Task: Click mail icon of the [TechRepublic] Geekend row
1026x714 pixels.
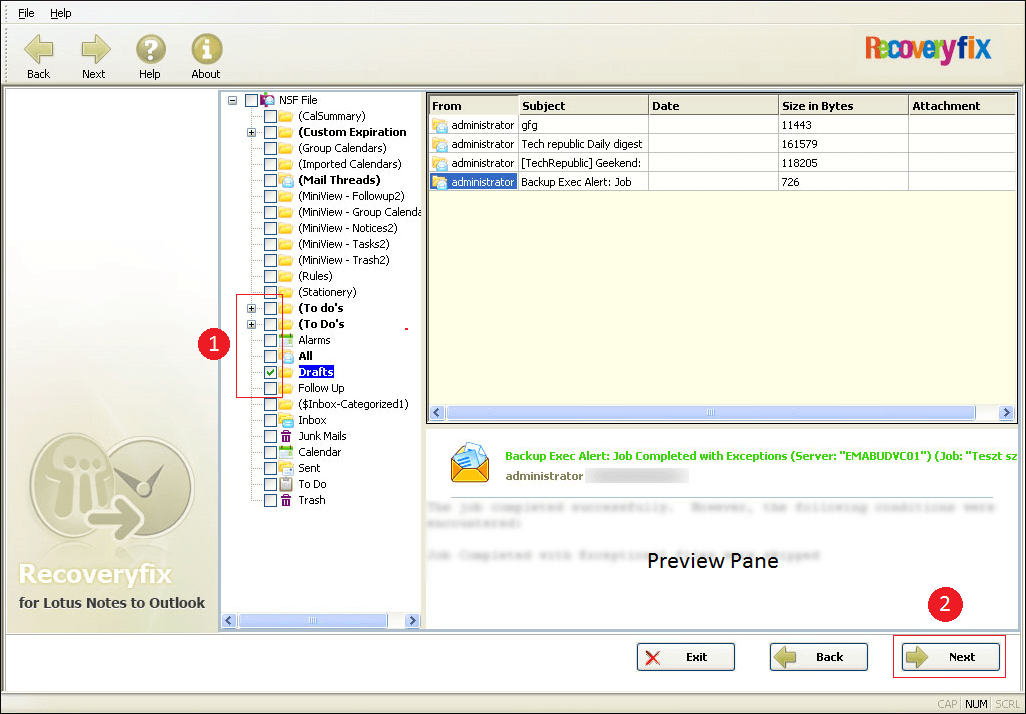Action: point(440,163)
